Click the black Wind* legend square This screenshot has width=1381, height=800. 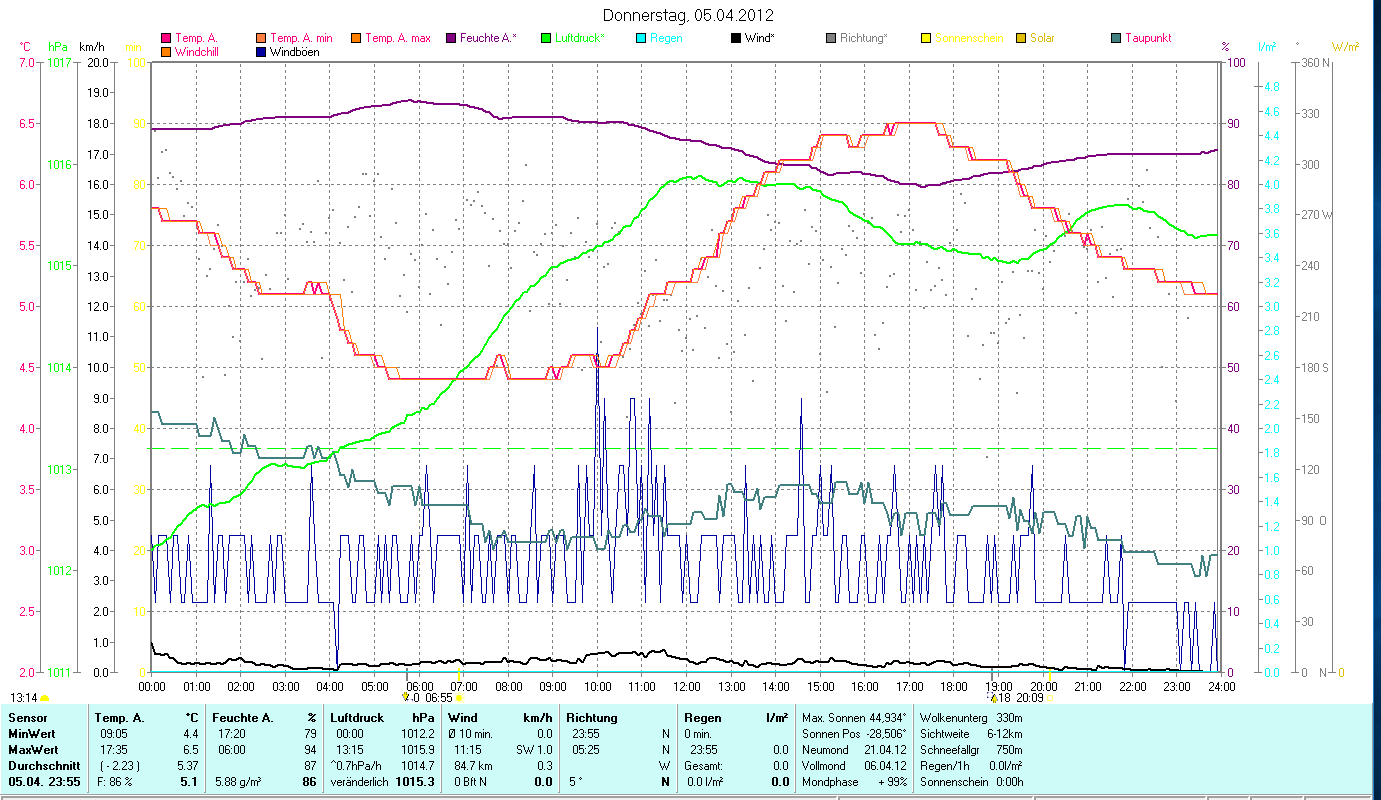735,39
